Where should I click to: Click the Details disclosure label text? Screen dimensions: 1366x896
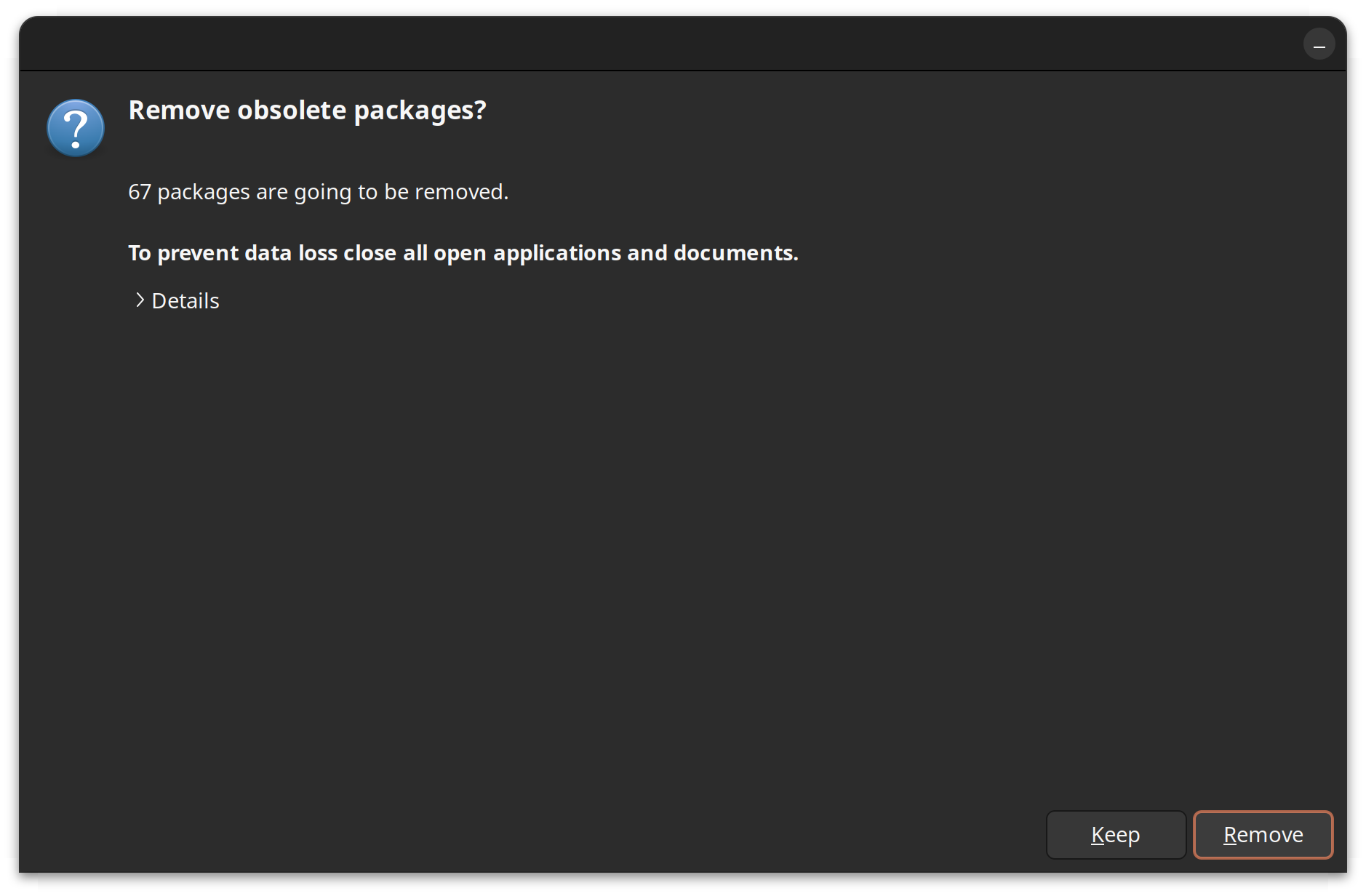[185, 301]
